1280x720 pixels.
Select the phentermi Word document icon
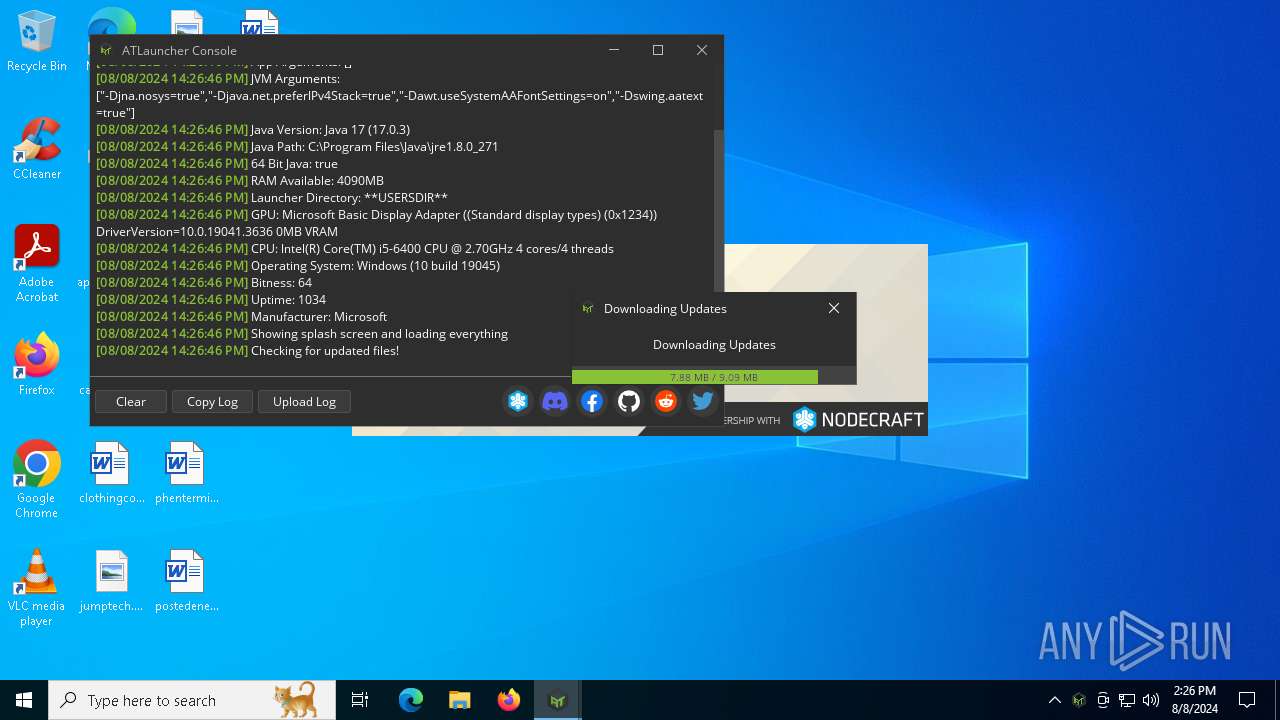(186, 473)
